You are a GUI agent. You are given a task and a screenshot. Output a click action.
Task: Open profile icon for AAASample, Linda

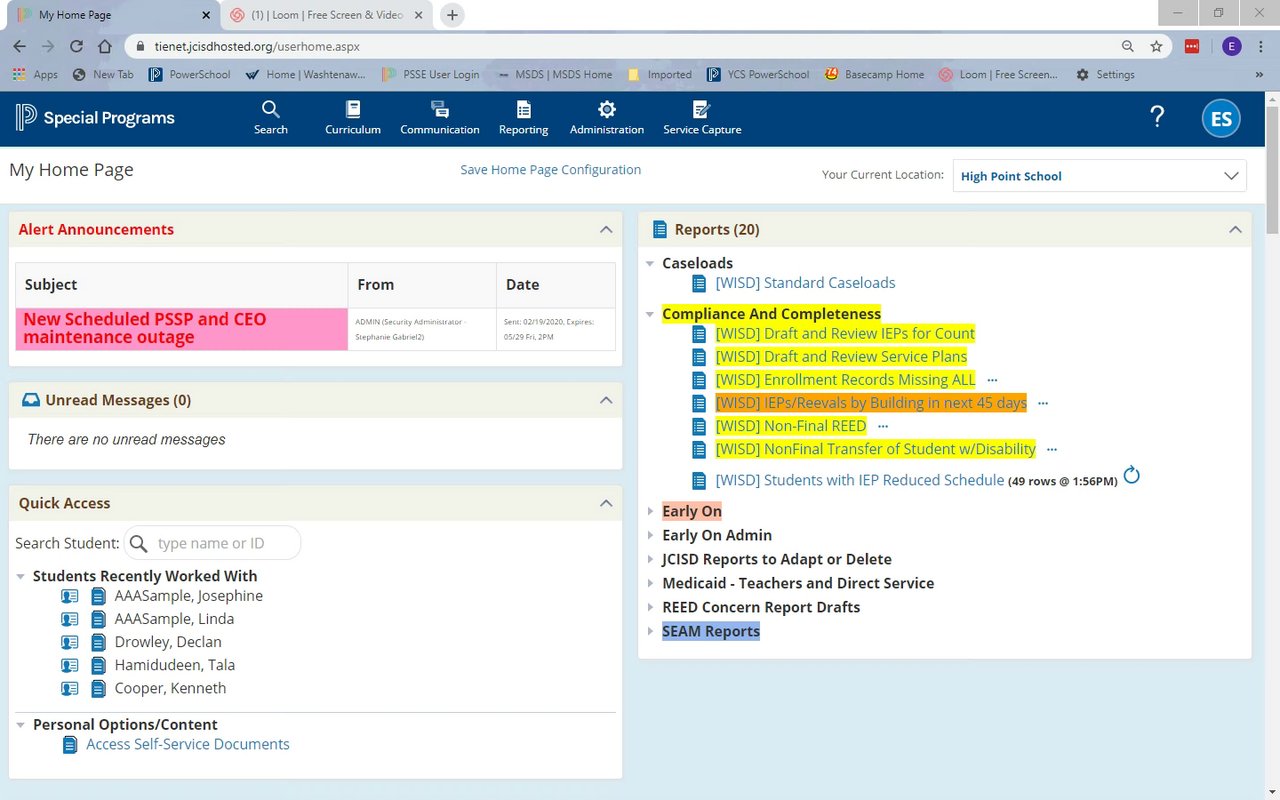tap(70, 619)
